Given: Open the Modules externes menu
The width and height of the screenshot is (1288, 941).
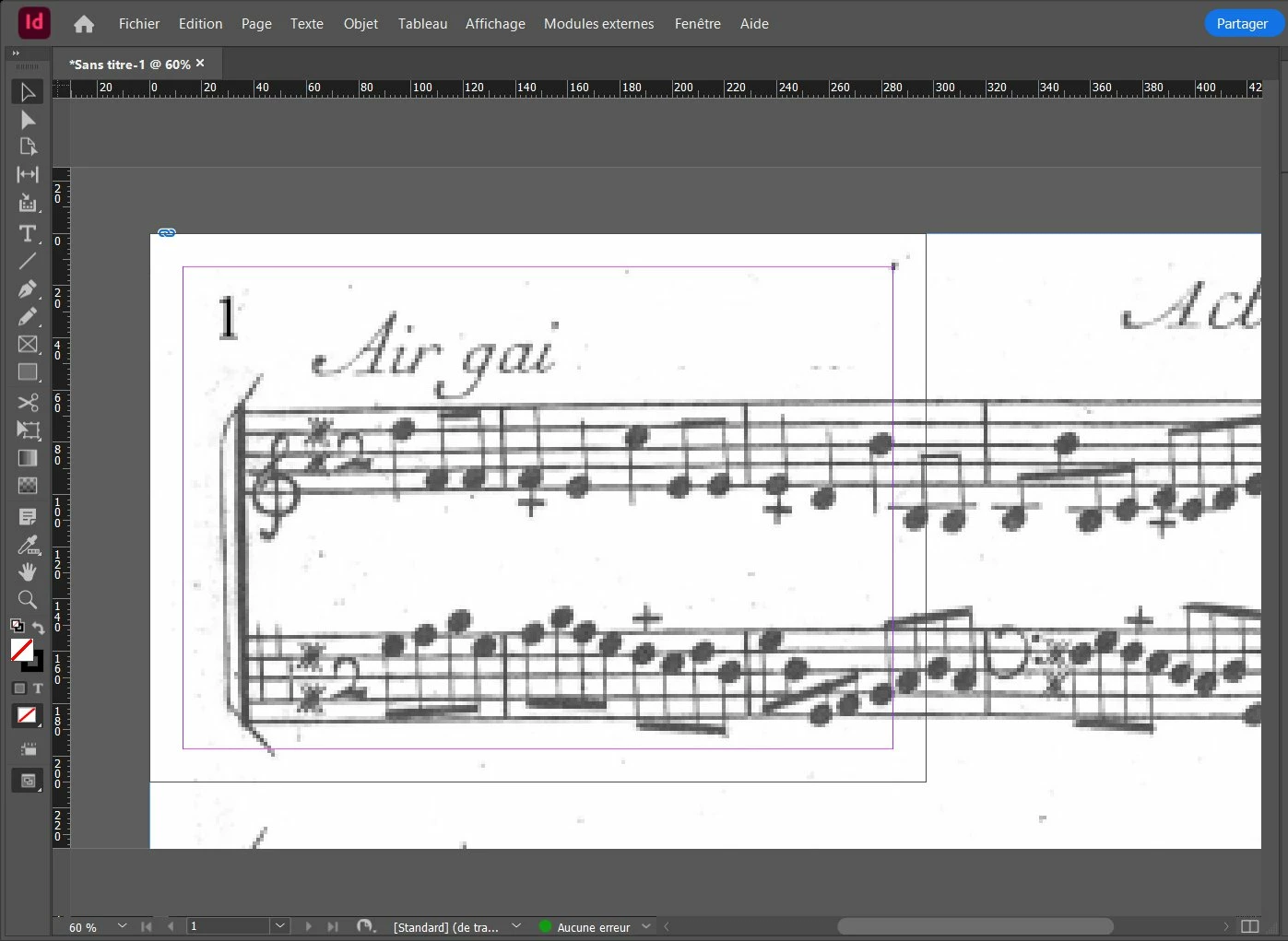Looking at the screenshot, I should click(x=599, y=24).
